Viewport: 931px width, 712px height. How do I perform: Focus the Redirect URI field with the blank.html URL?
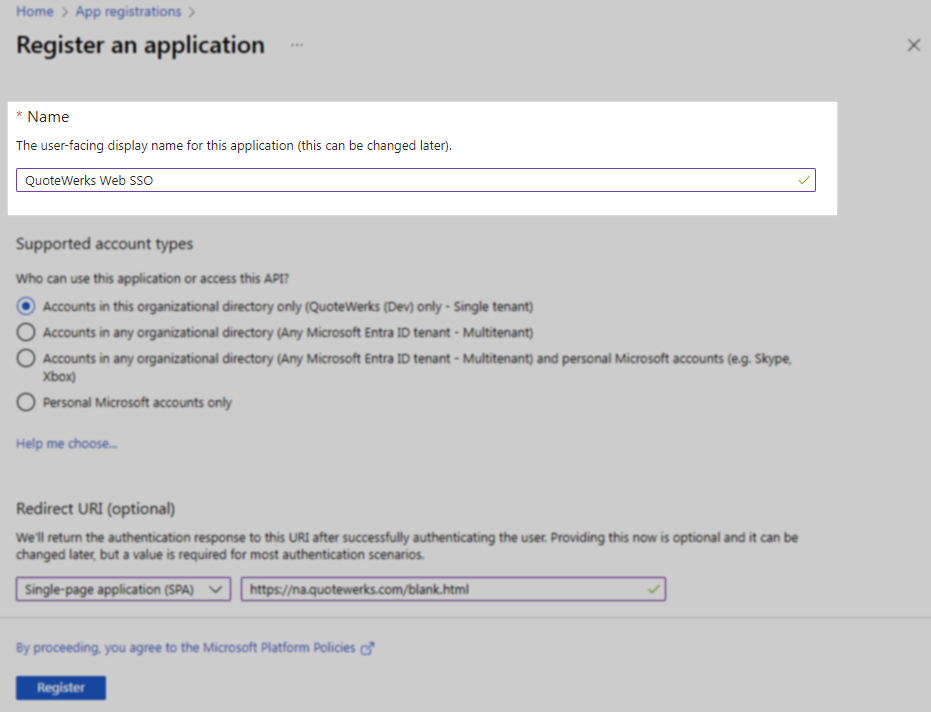(440, 590)
